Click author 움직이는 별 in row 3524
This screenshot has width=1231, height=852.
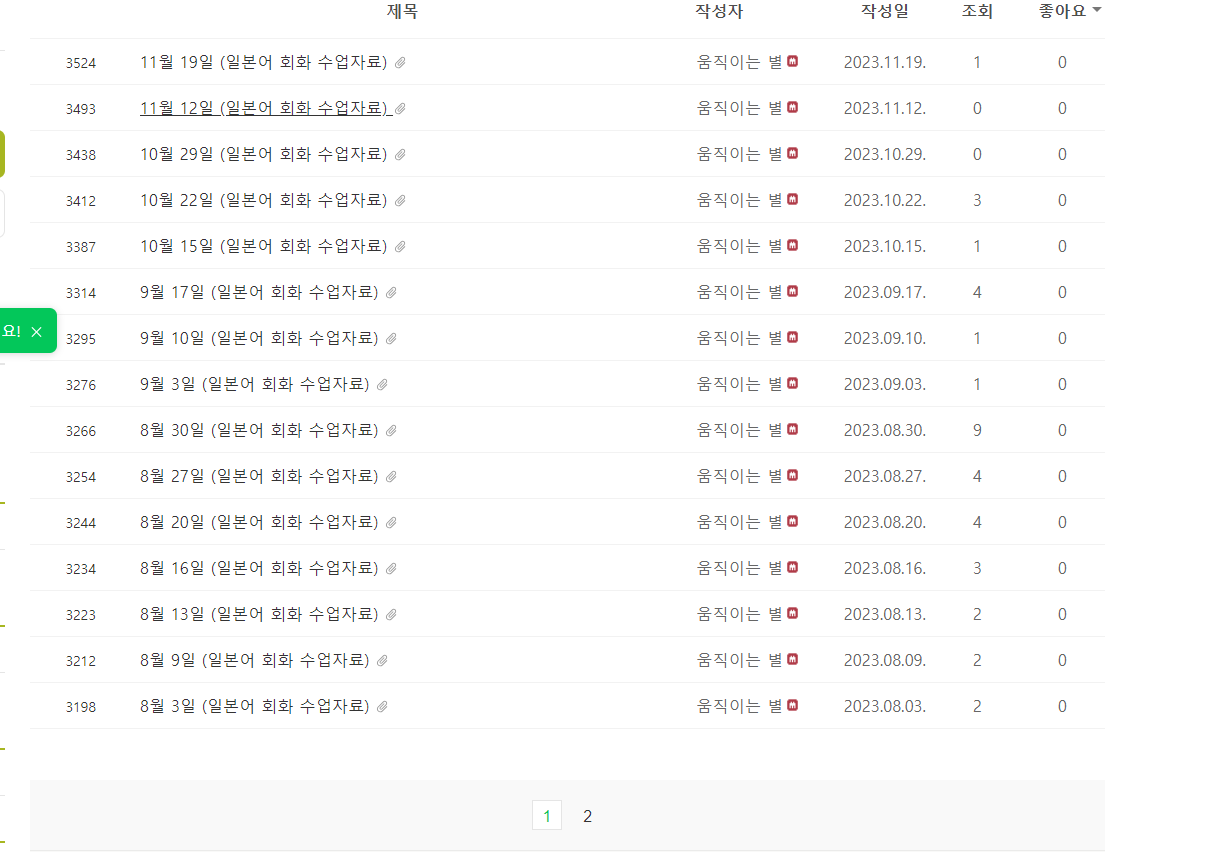tap(739, 62)
